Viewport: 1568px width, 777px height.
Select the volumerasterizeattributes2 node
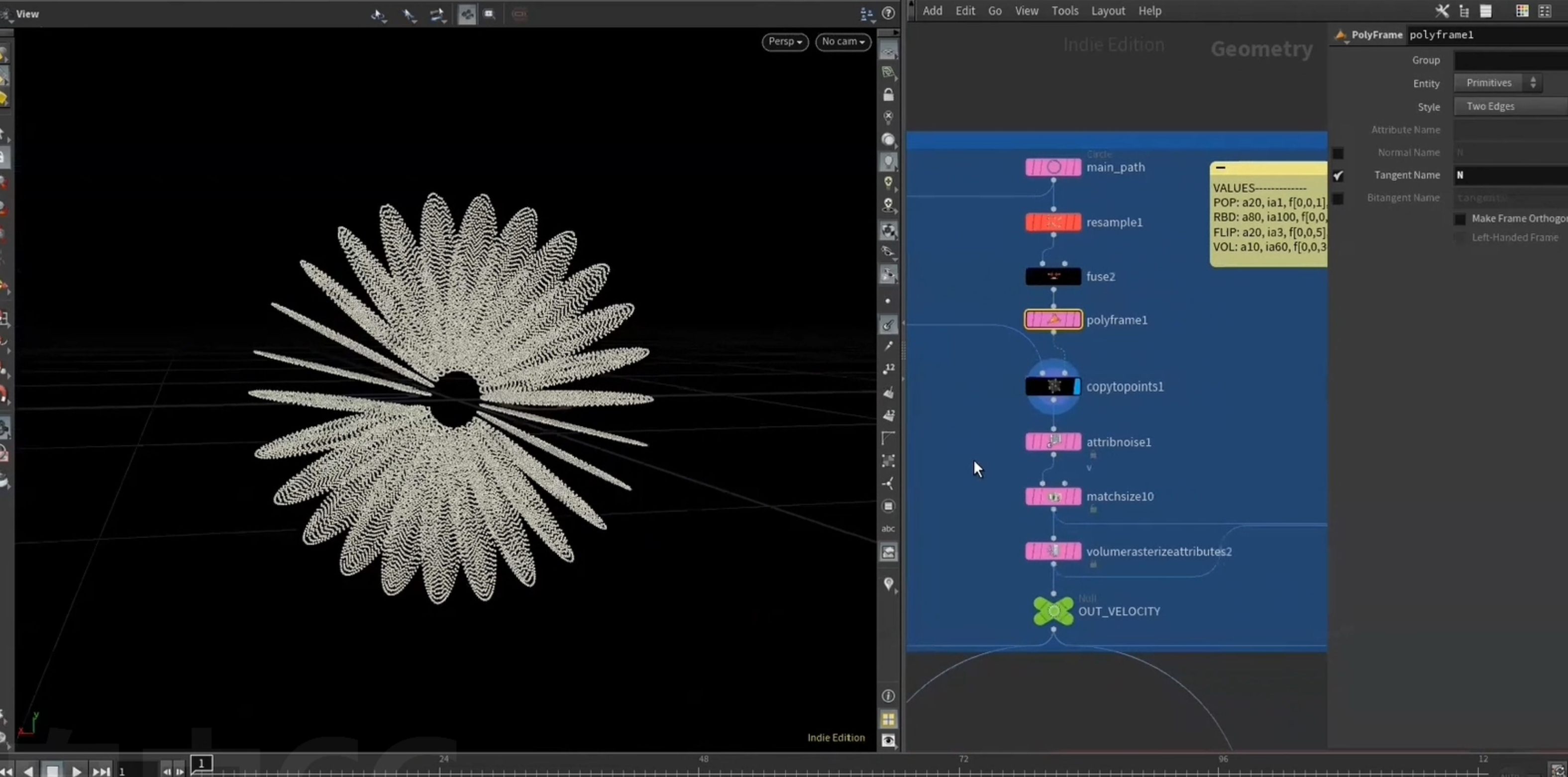(1053, 551)
